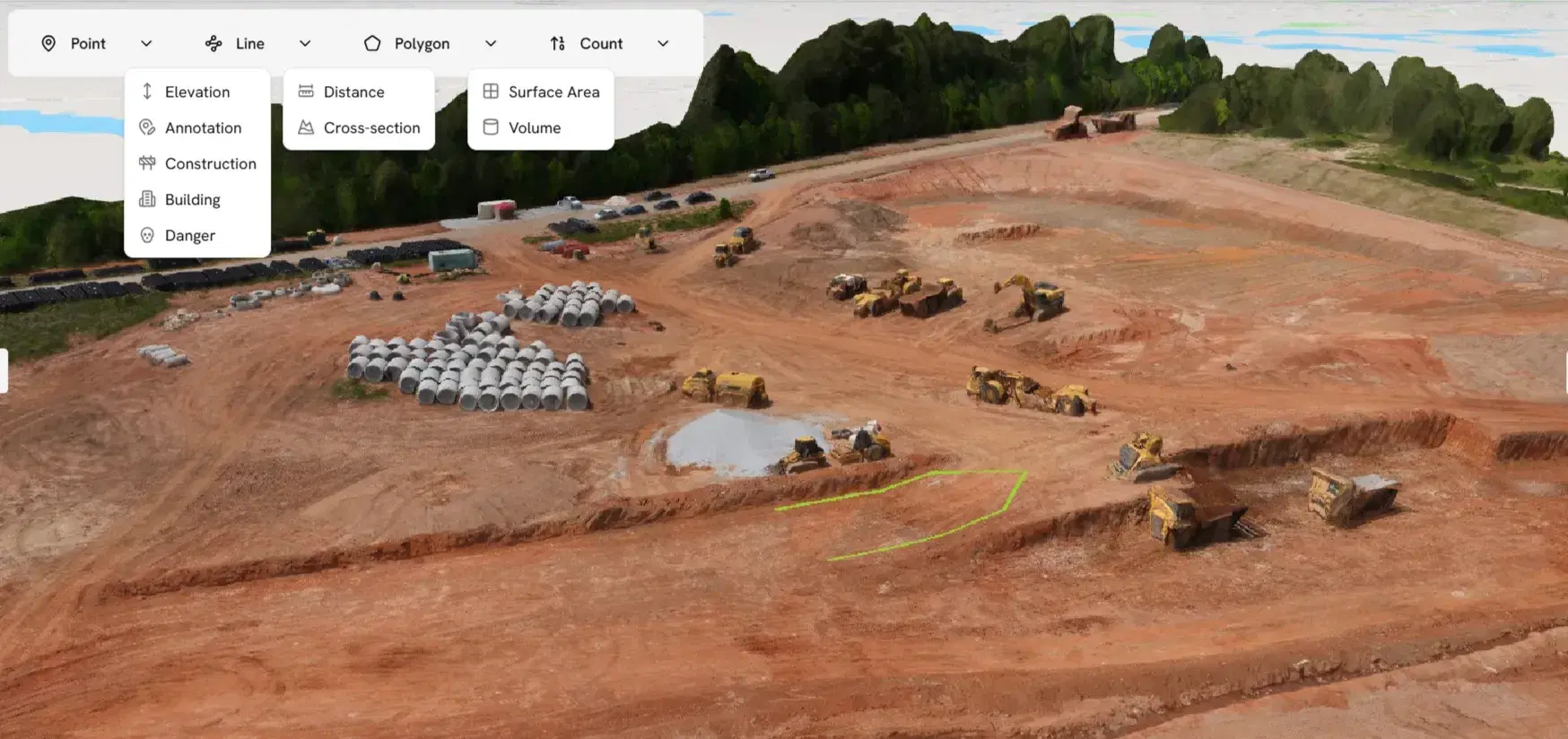The height and width of the screenshot is (739, 1568).
Task: Choose Building from the Point menu
Action: [x=192, y=199]
